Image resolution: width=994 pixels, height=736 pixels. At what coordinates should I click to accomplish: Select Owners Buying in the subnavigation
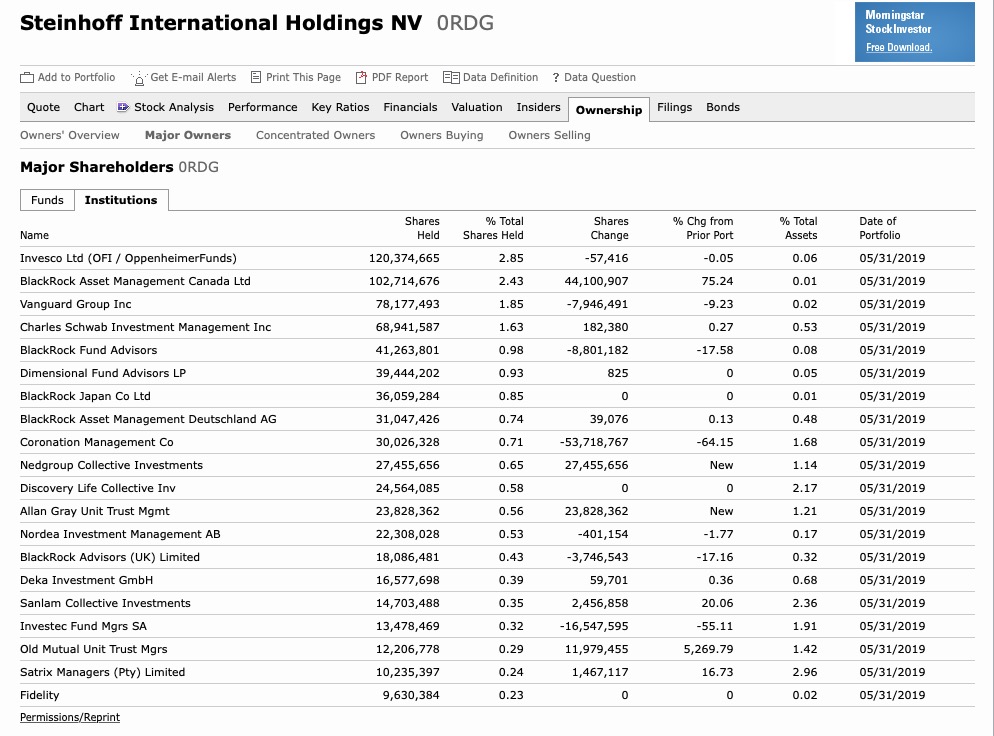pos(441,134)
